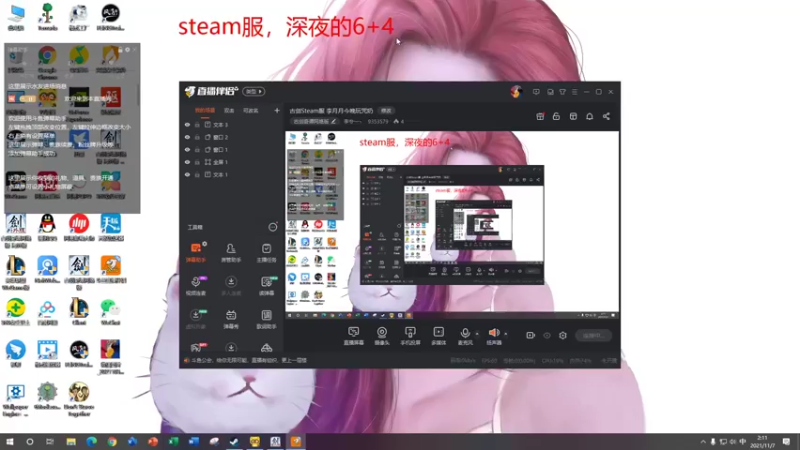Open the 多人连麦 tool
The height and width of the screenshot is (450, 800).
pos(231,286)
